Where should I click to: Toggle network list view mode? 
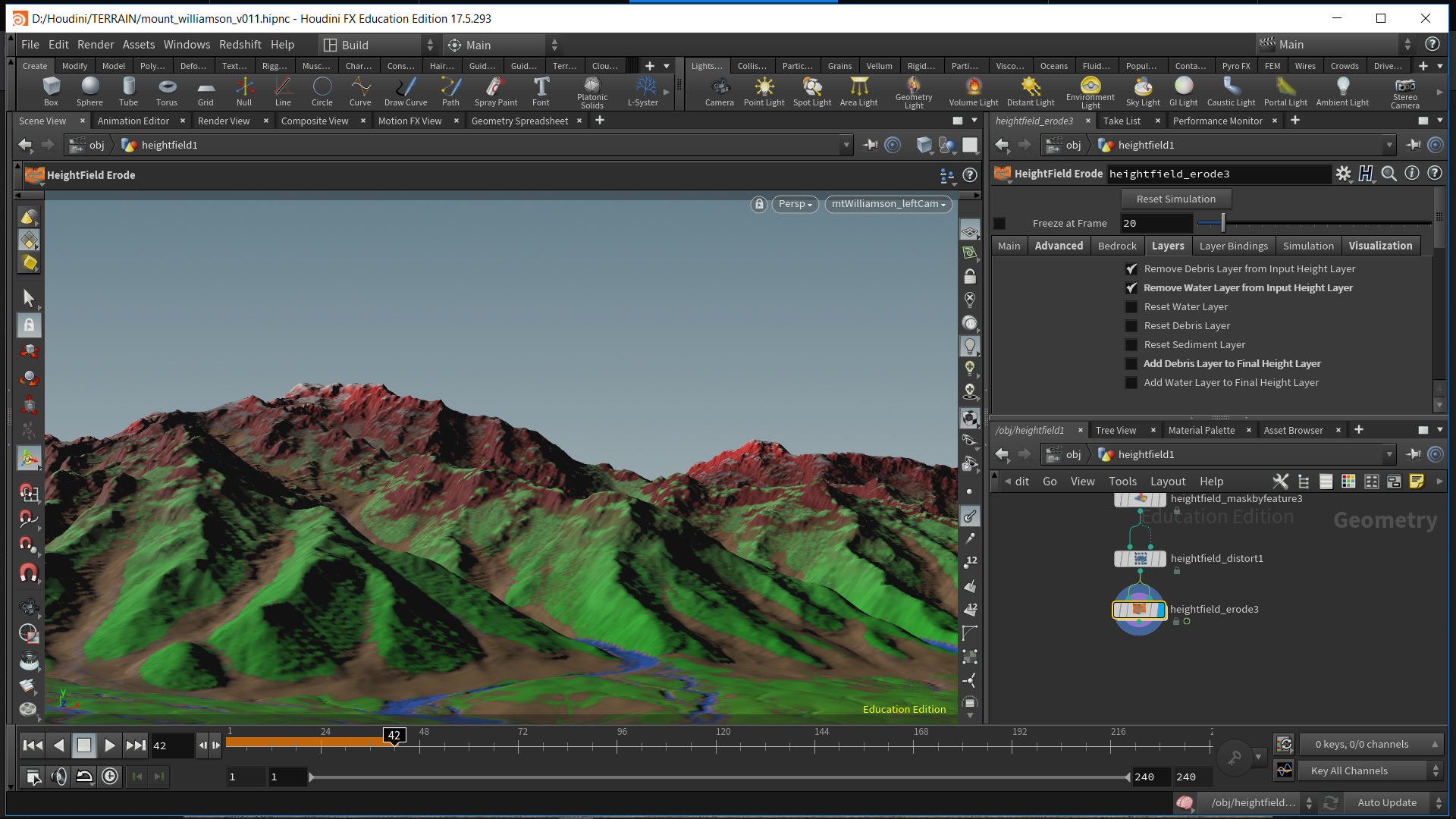pyautogui.click(x=1326, y=482)
